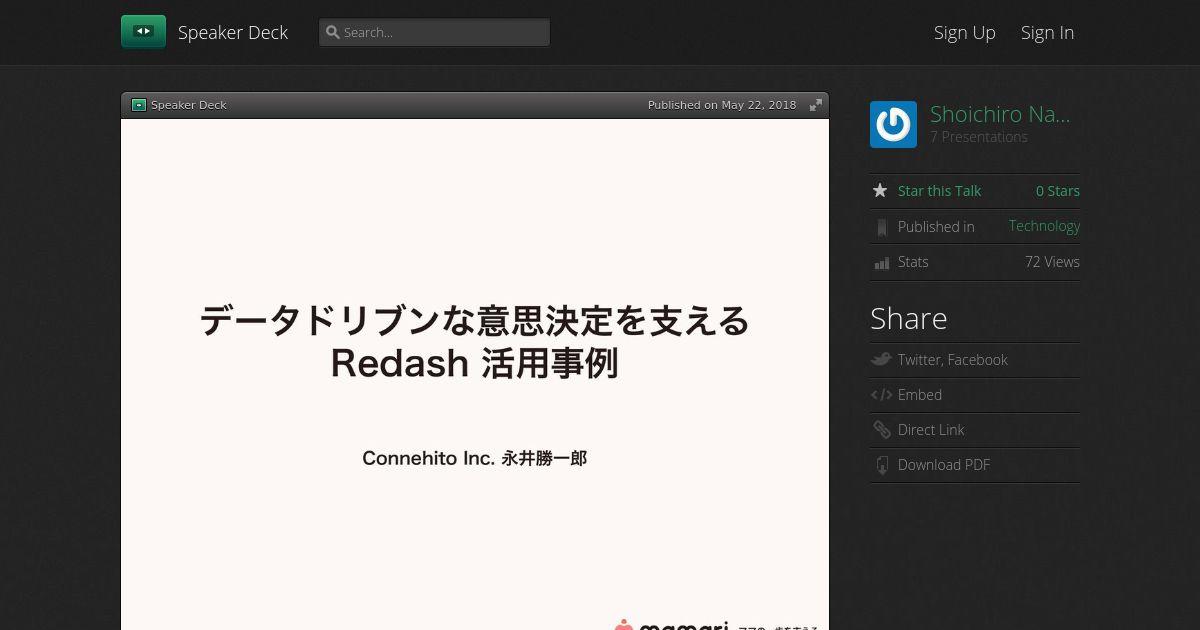Click the bar chart Stats icon
This screenshot has height=630, width=1200.
pos(881,263)
